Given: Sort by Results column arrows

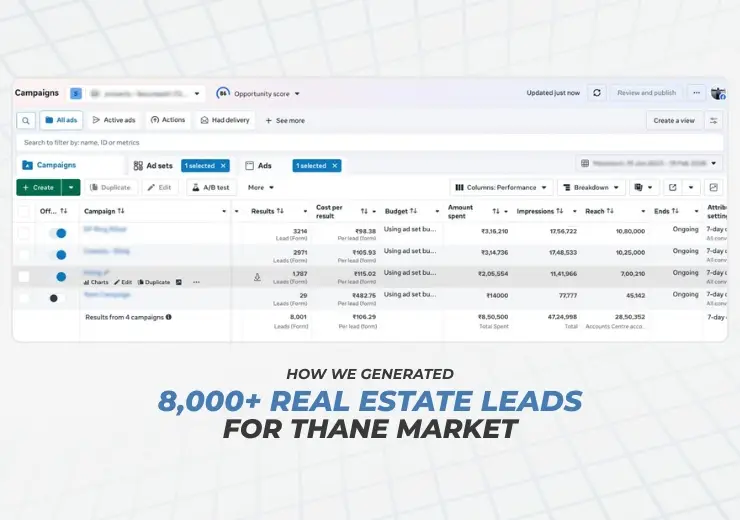Looking at the screenshot, I should (x=280, y=211).
